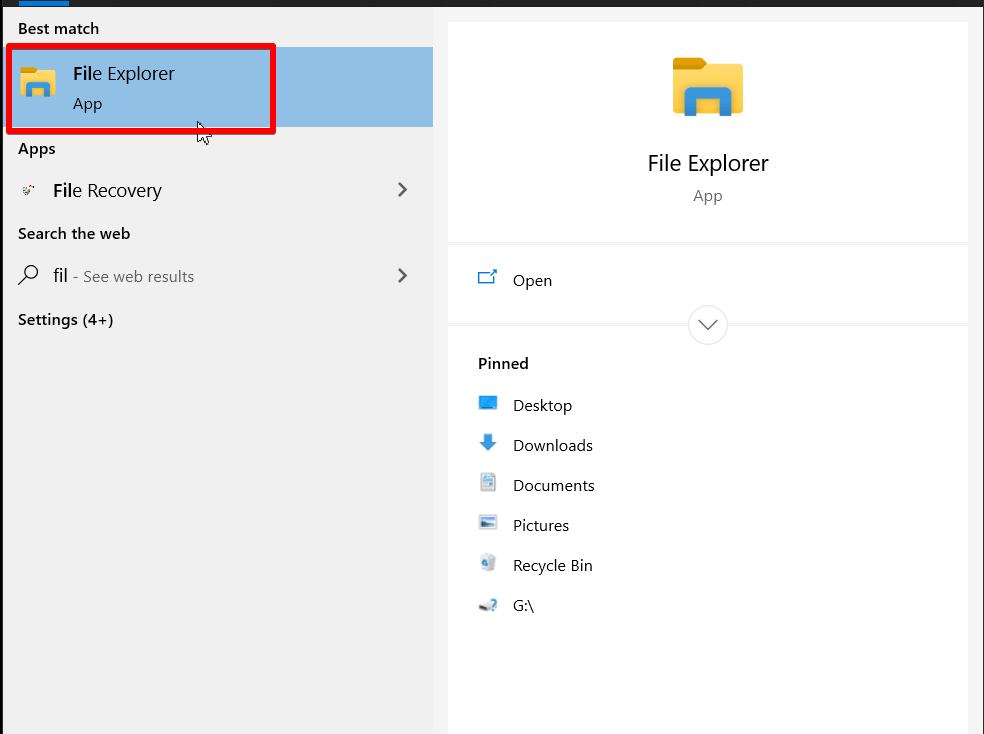The width and height of the screenshot is (984, 734).
Task: Click the Pictures pinned icon
Action: (488, 522)
